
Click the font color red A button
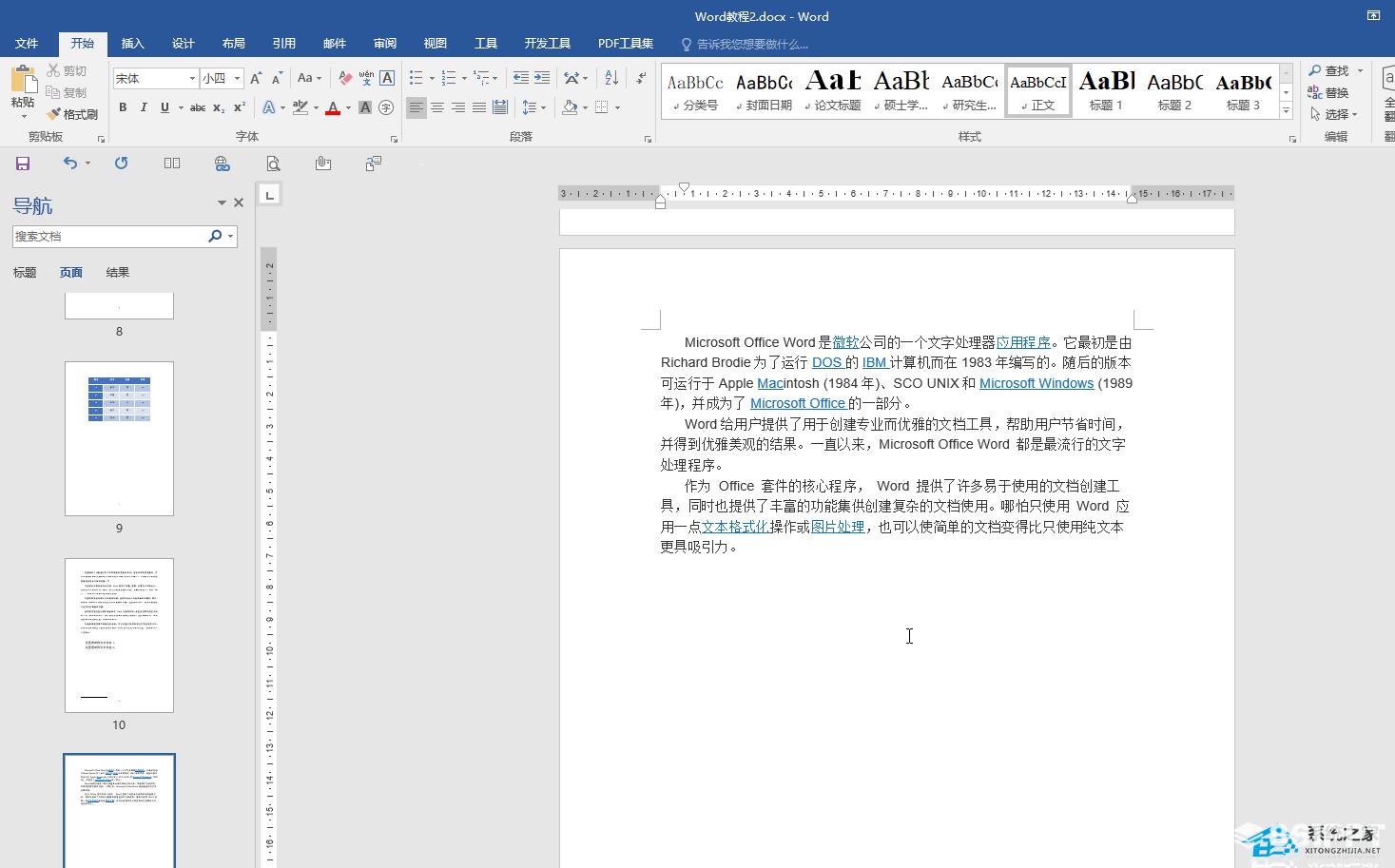pos(333,107)
